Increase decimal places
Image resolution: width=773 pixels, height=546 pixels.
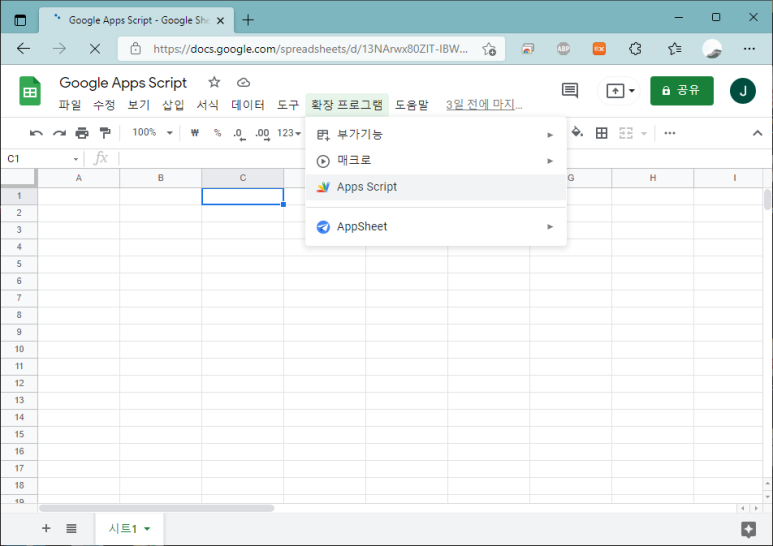pos(262,134)
